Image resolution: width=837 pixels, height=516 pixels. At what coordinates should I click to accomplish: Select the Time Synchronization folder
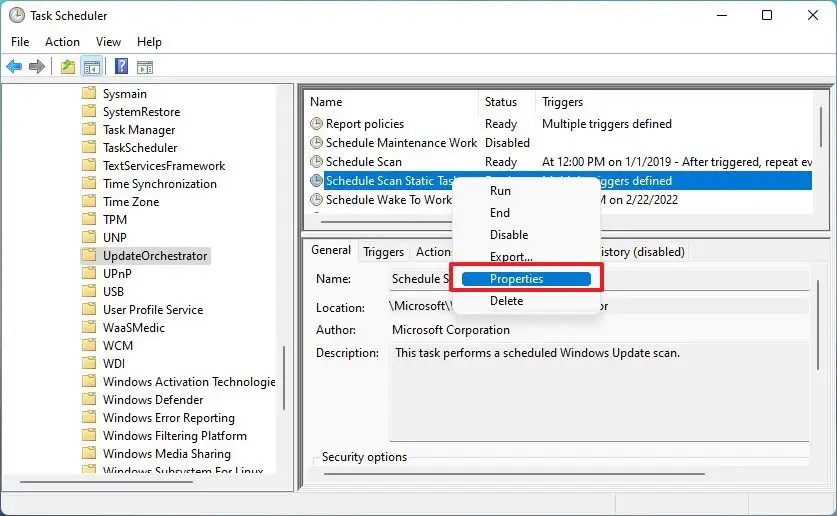coord(160,184)
